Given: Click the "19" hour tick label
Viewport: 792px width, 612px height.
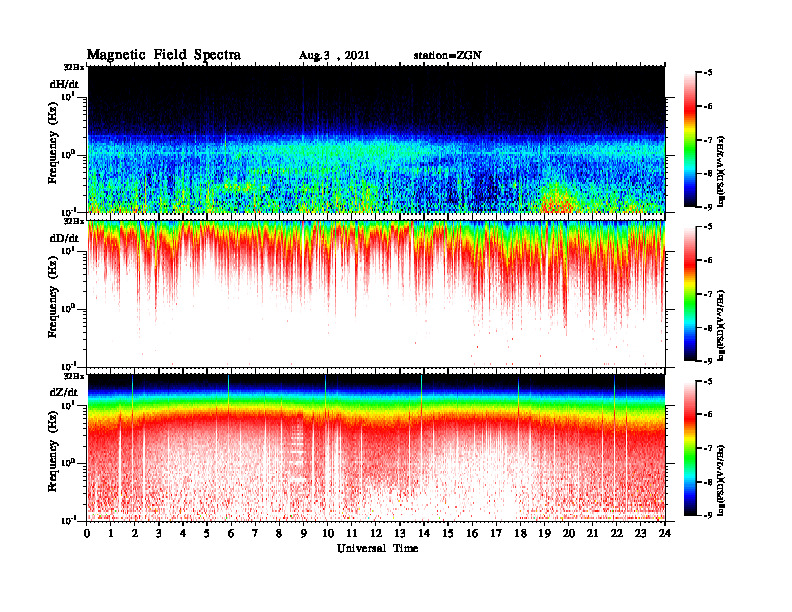Looking at the screenshot, I should (544, 533).
